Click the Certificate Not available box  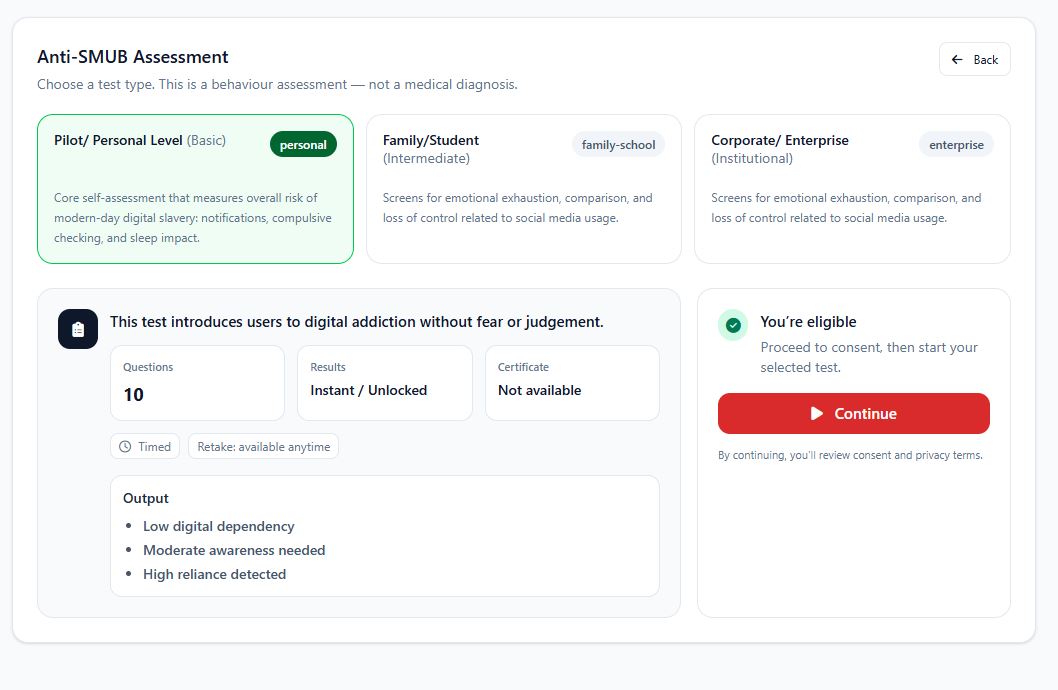pyautogui.click(x=572, y=383)
